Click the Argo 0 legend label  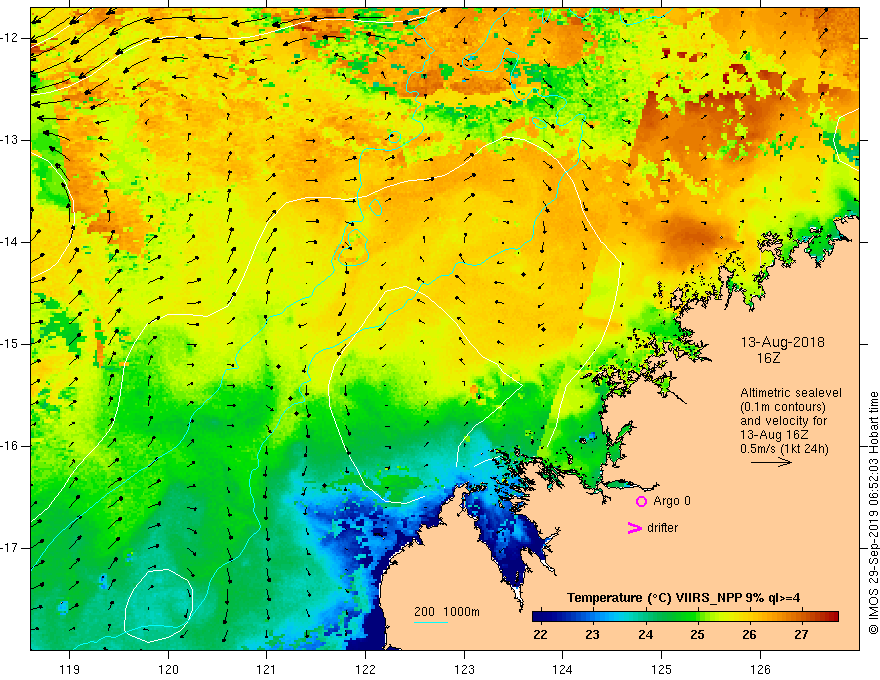pos(671,500)
